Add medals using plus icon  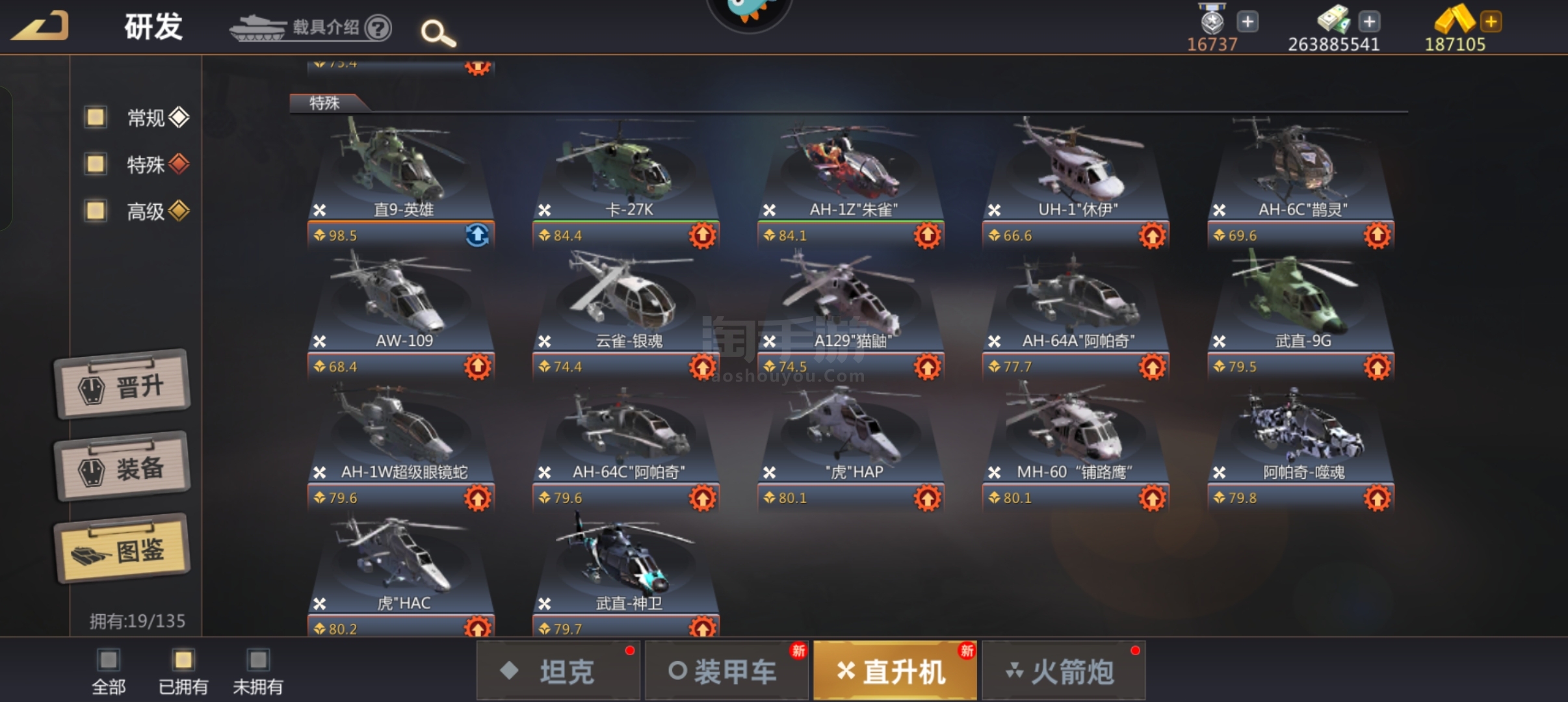click(1247, 21)
